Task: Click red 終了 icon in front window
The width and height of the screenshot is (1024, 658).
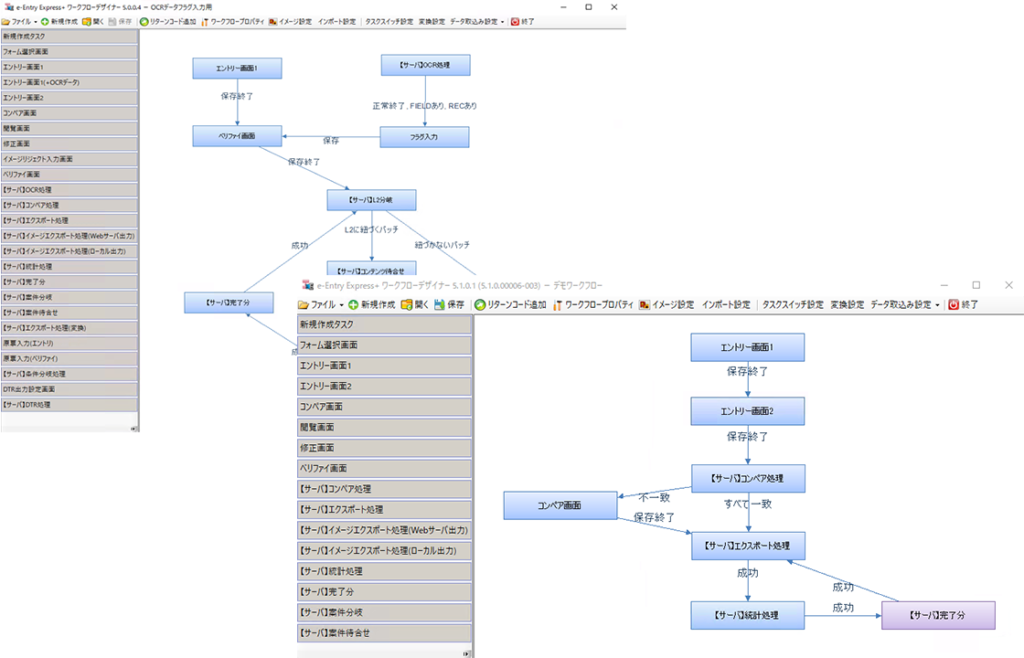Action: point(953,304)
